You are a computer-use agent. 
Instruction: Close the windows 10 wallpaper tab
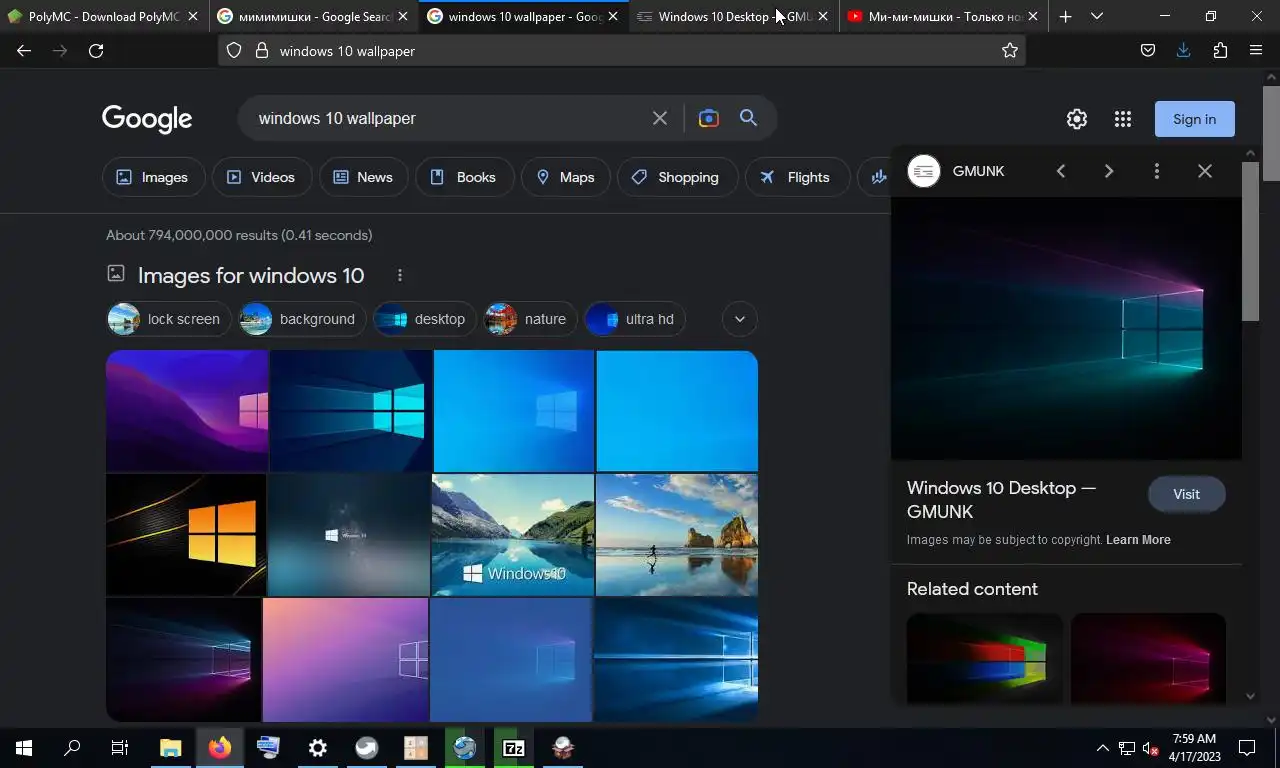[613, 16]
